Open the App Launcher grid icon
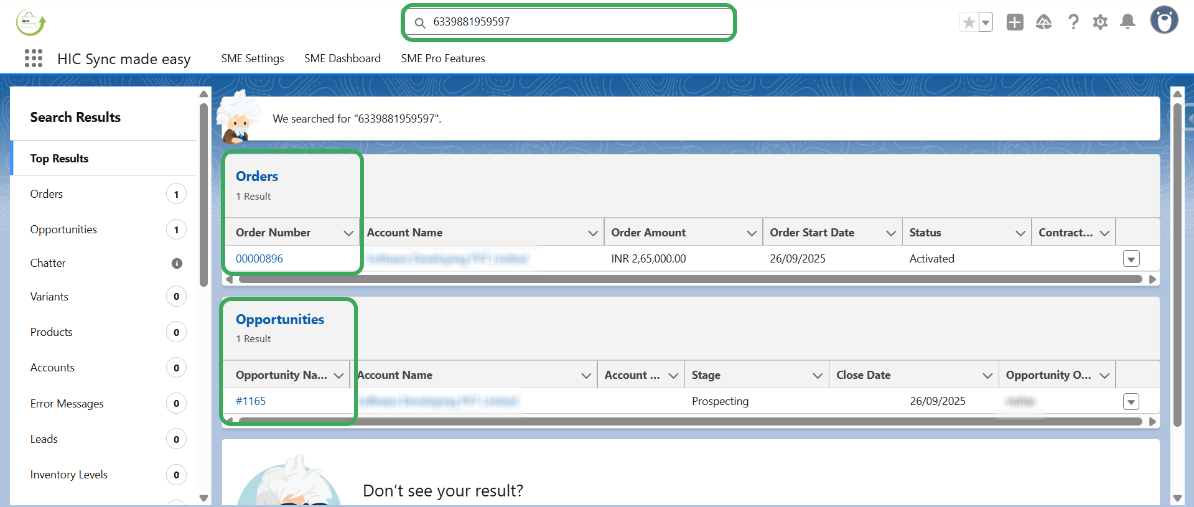The width and height of the screenshot is (1194, 507). click(34, 59)
